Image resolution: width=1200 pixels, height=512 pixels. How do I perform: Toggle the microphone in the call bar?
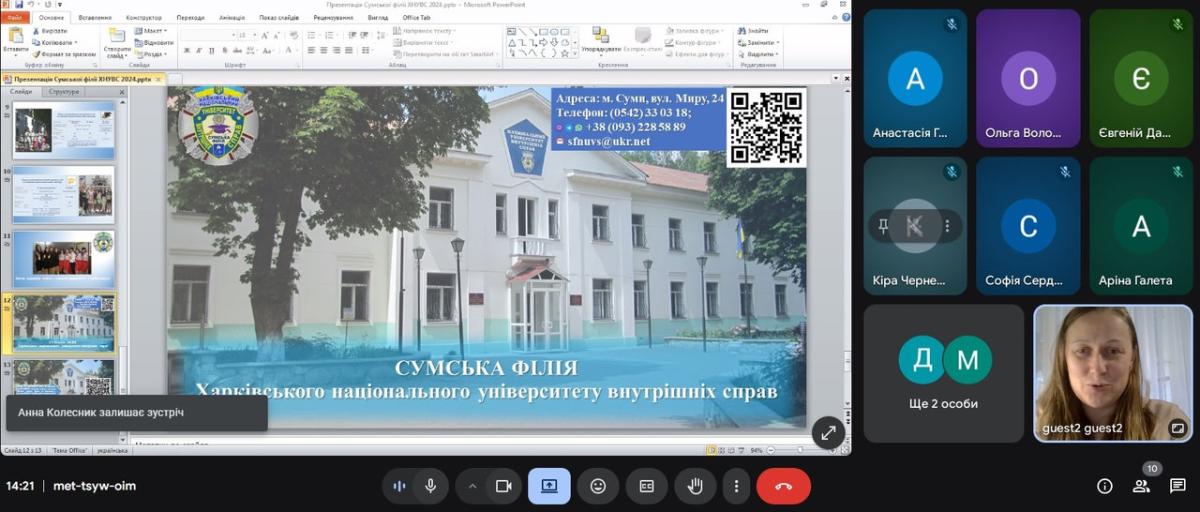[x=430, y=486]
